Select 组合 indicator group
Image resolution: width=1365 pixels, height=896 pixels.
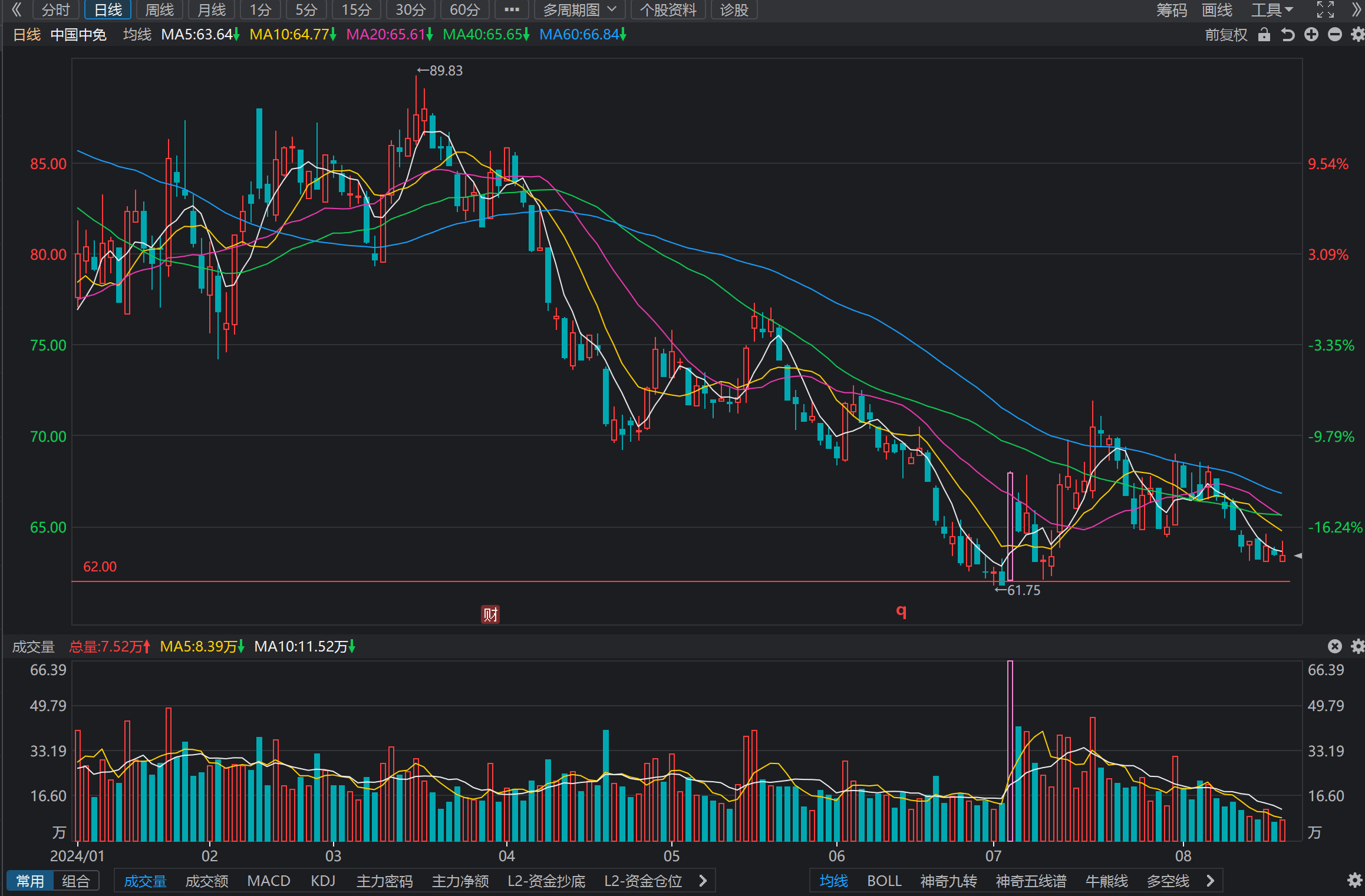point(76,881)
